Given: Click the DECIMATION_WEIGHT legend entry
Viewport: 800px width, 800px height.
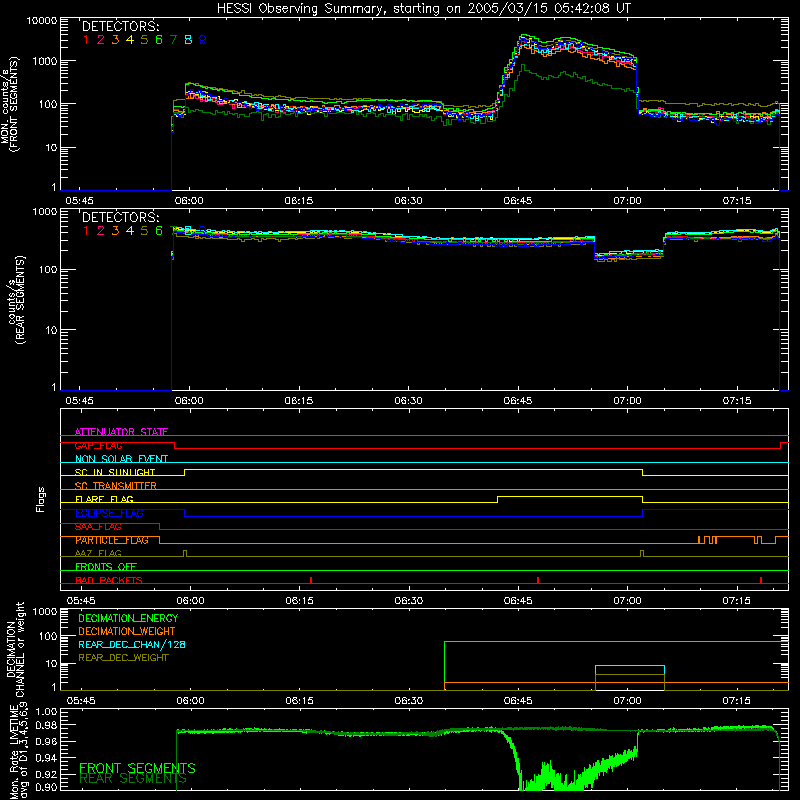Looking at the screenshot, I should tap(127, 631).
